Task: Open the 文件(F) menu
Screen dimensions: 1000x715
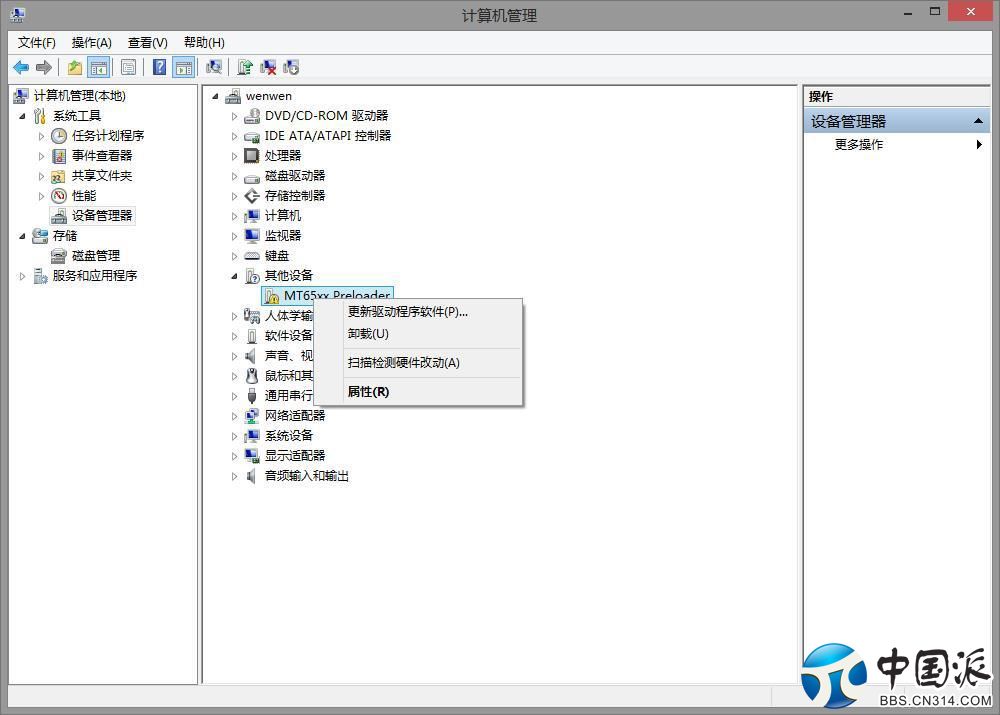Action: click(36, 43)
